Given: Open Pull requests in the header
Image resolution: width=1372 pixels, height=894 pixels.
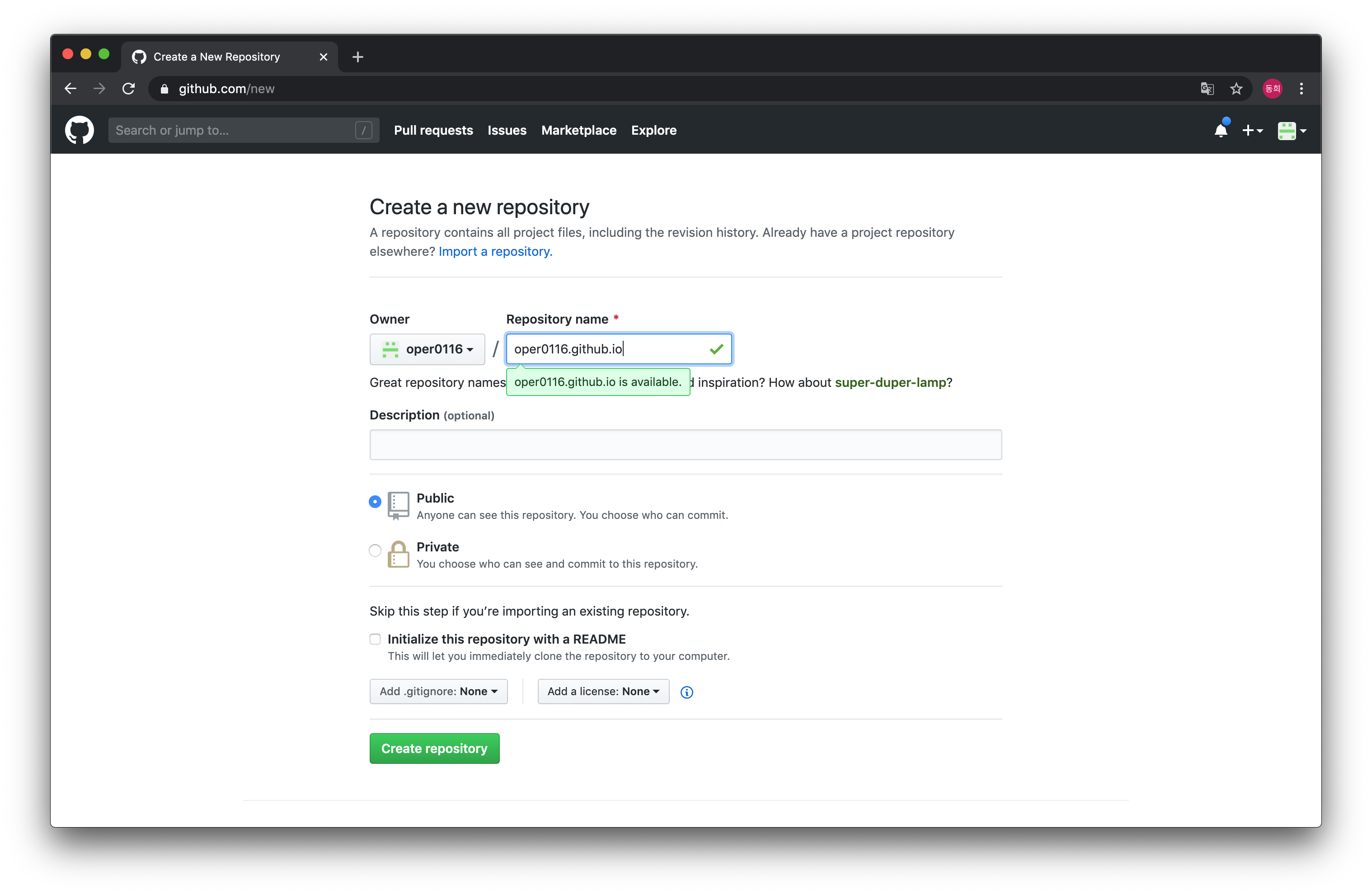Looking at the screenshot, I should coord(433,130).
